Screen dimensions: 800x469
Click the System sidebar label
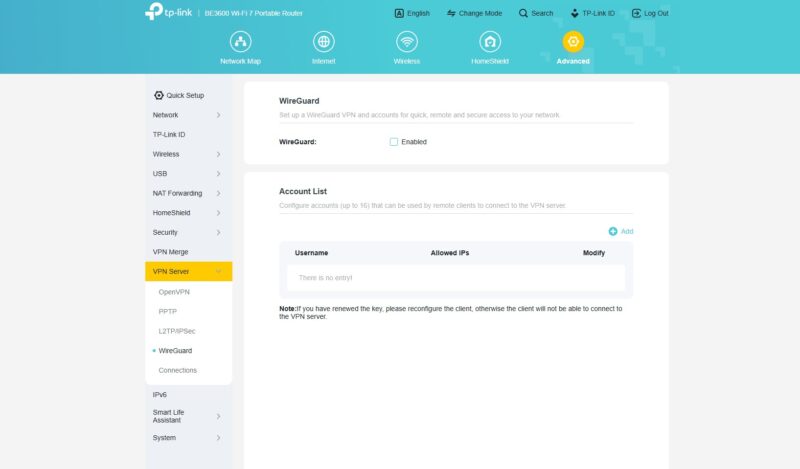164,438
